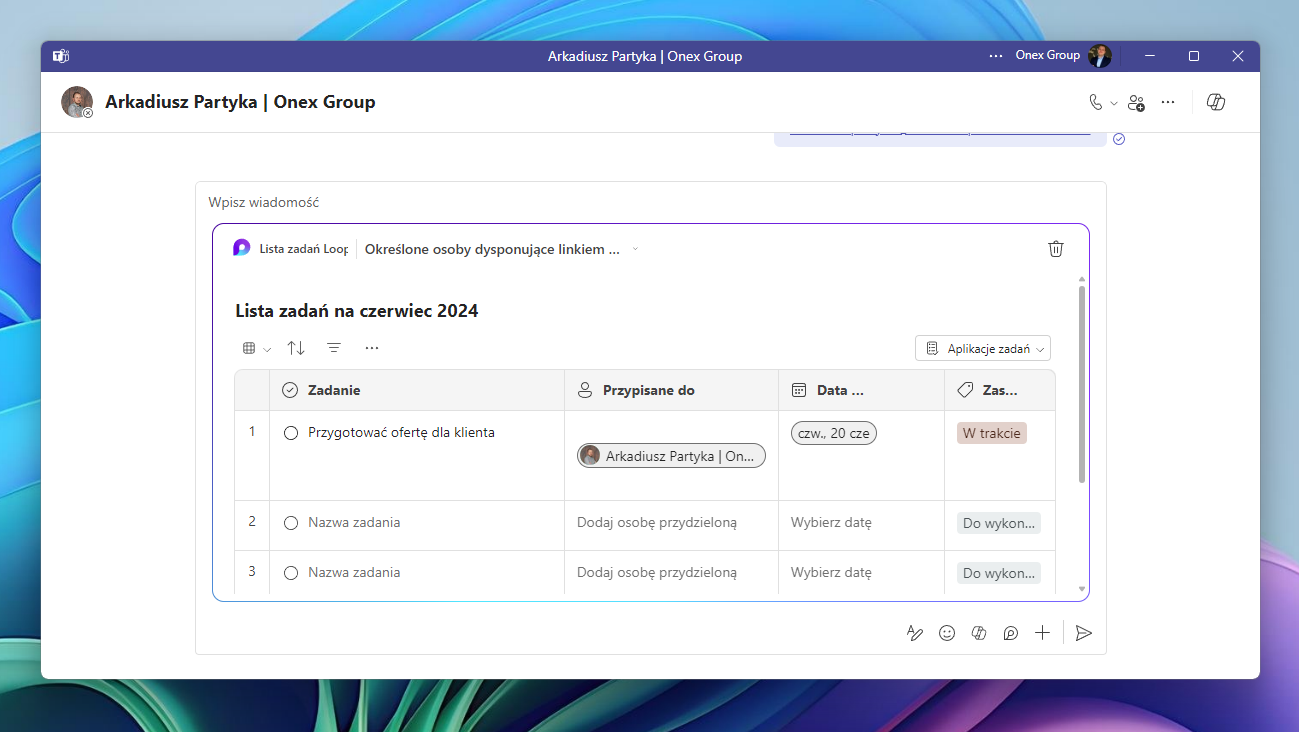Screen dimensions: 1299x732
Task: Open more chat options in the header
Action: [x=1168, y=102]
